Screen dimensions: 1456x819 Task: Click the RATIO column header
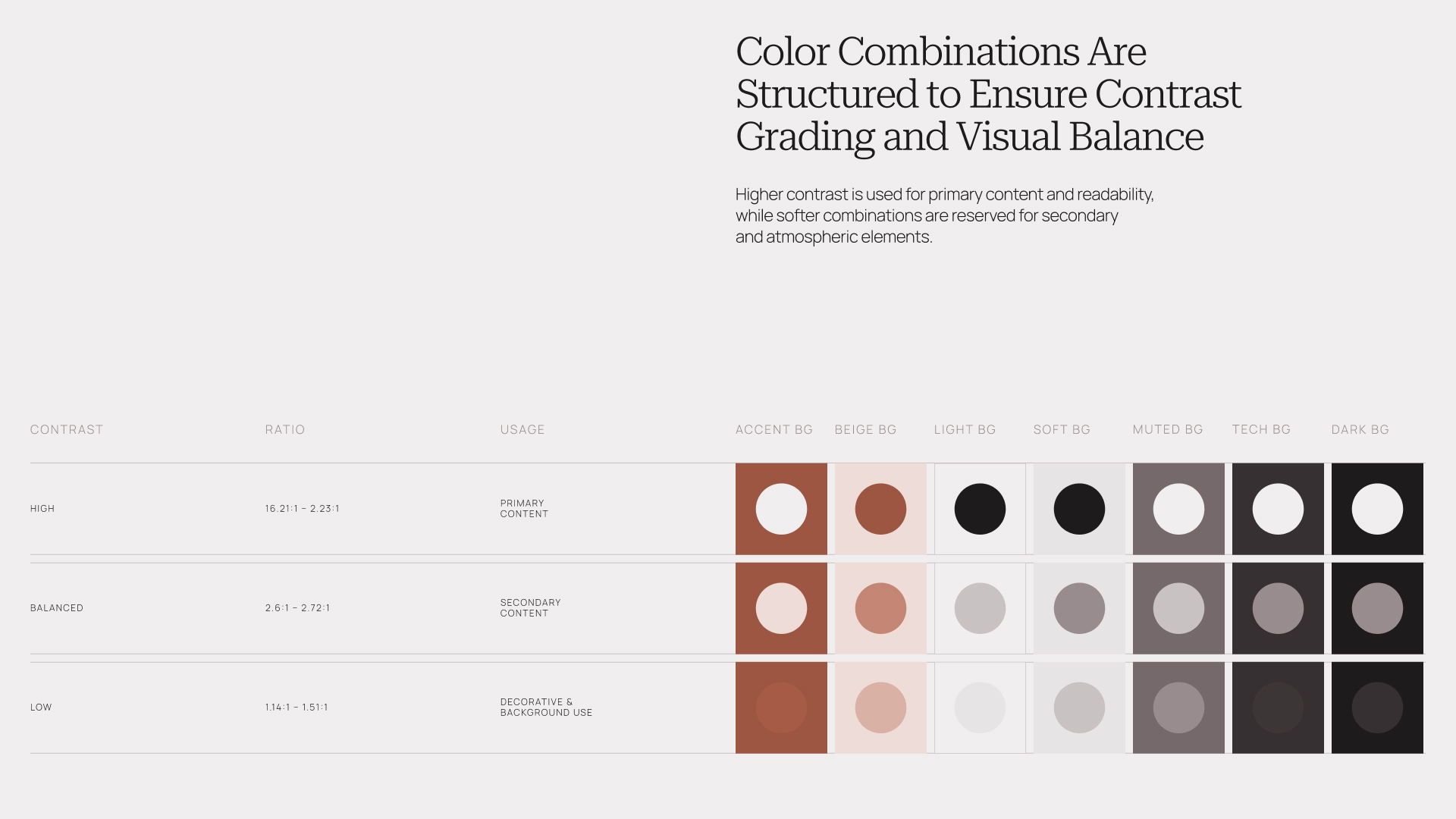click(285, 429)
